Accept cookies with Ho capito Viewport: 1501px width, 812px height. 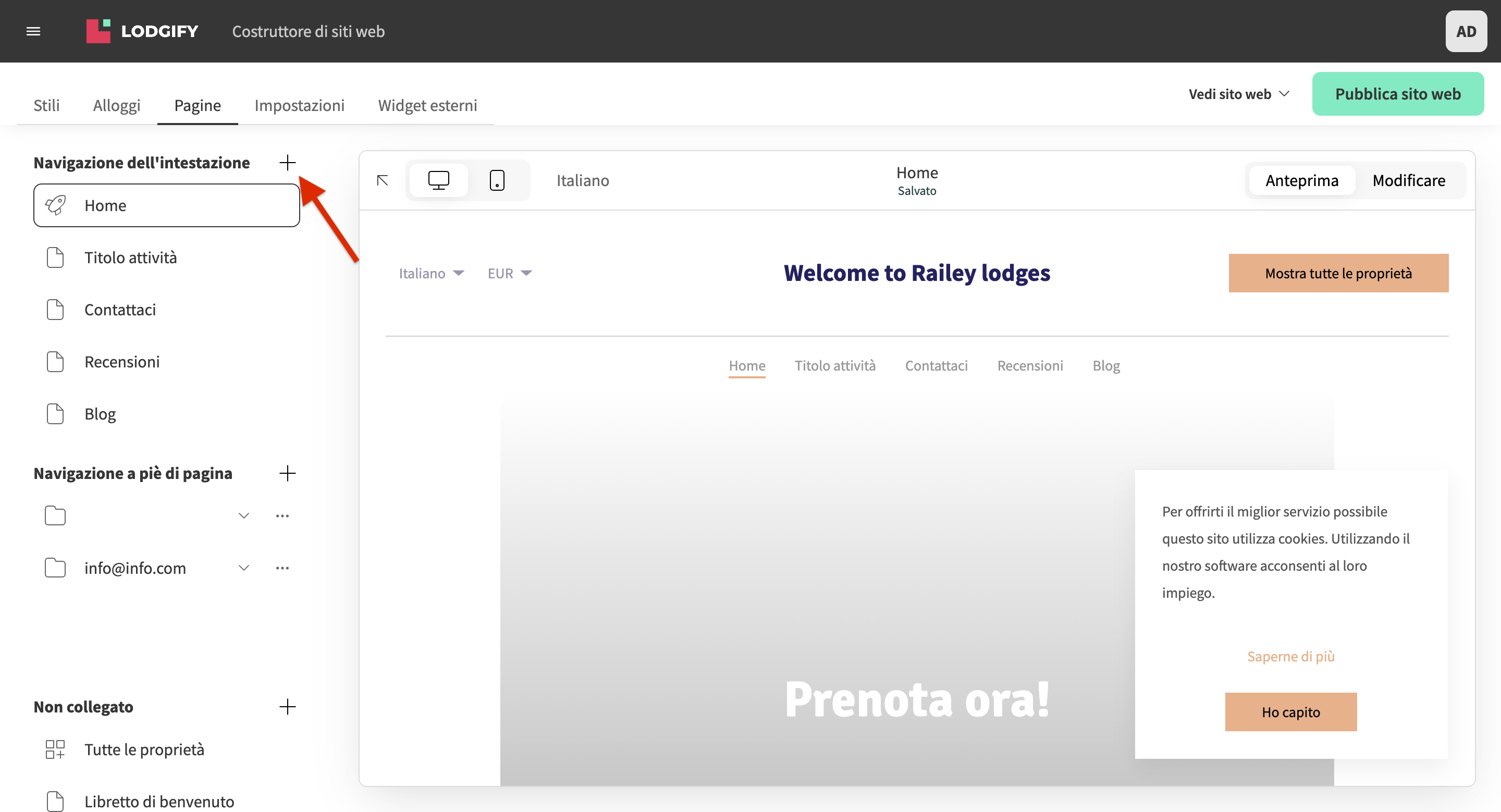point(1290,712)
